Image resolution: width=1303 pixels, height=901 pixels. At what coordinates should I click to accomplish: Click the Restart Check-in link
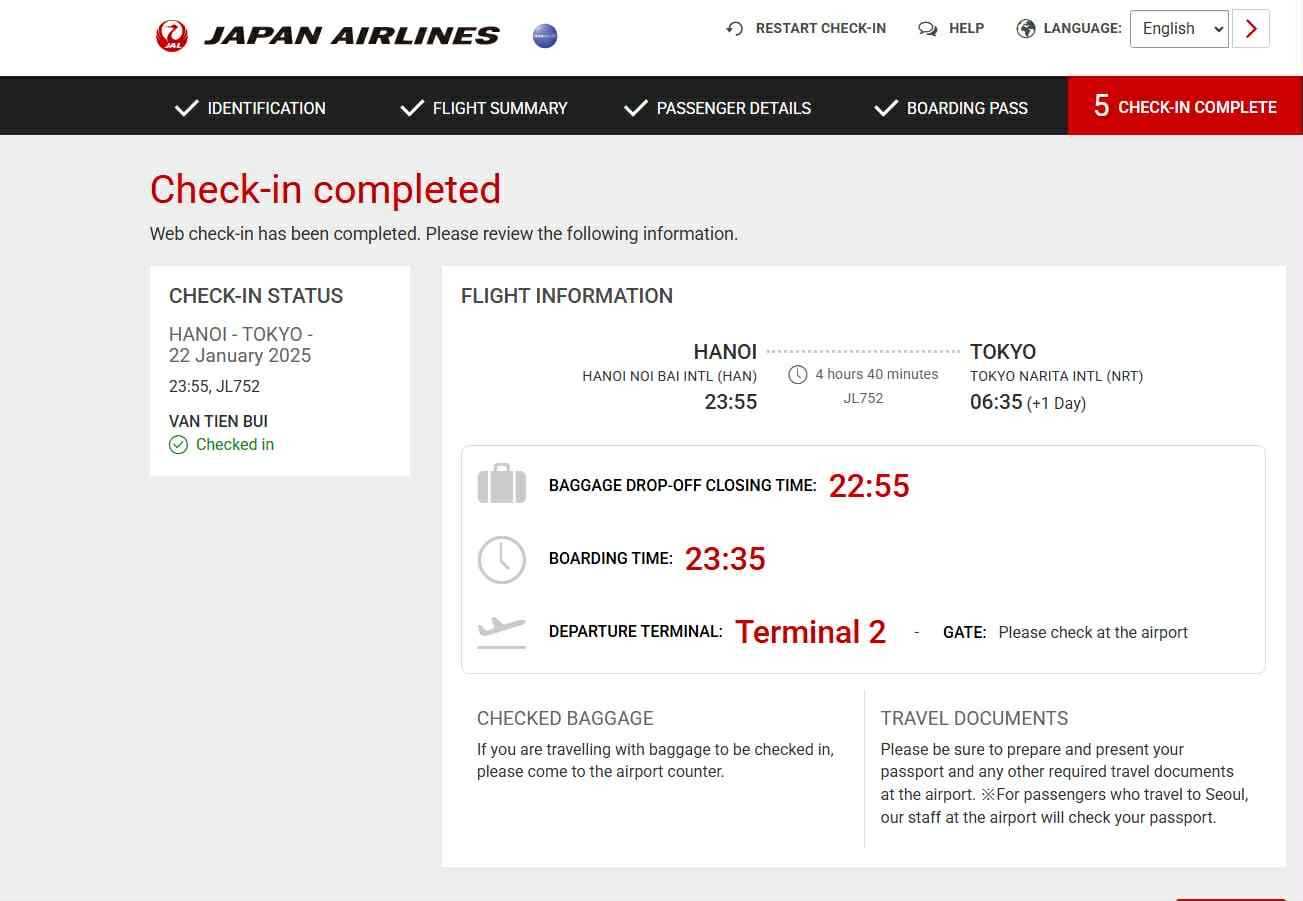coord(820,29)
